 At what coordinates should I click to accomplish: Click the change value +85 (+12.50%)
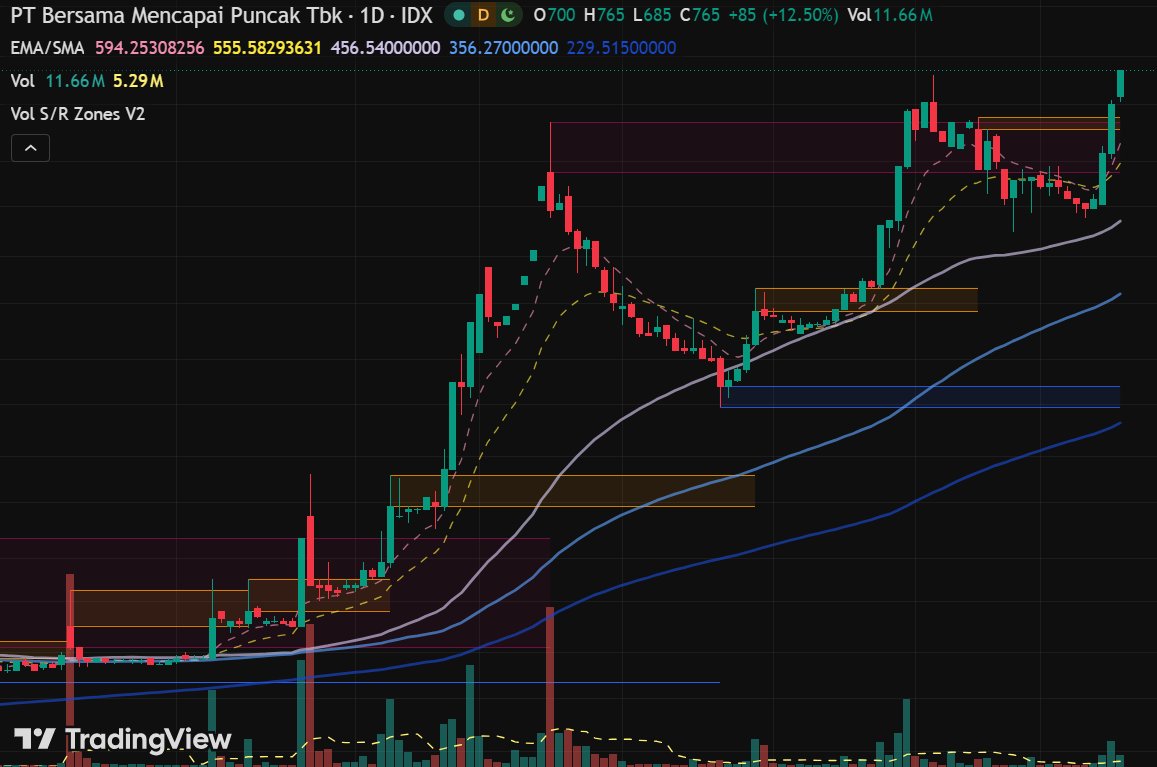[x=783, y=15]
